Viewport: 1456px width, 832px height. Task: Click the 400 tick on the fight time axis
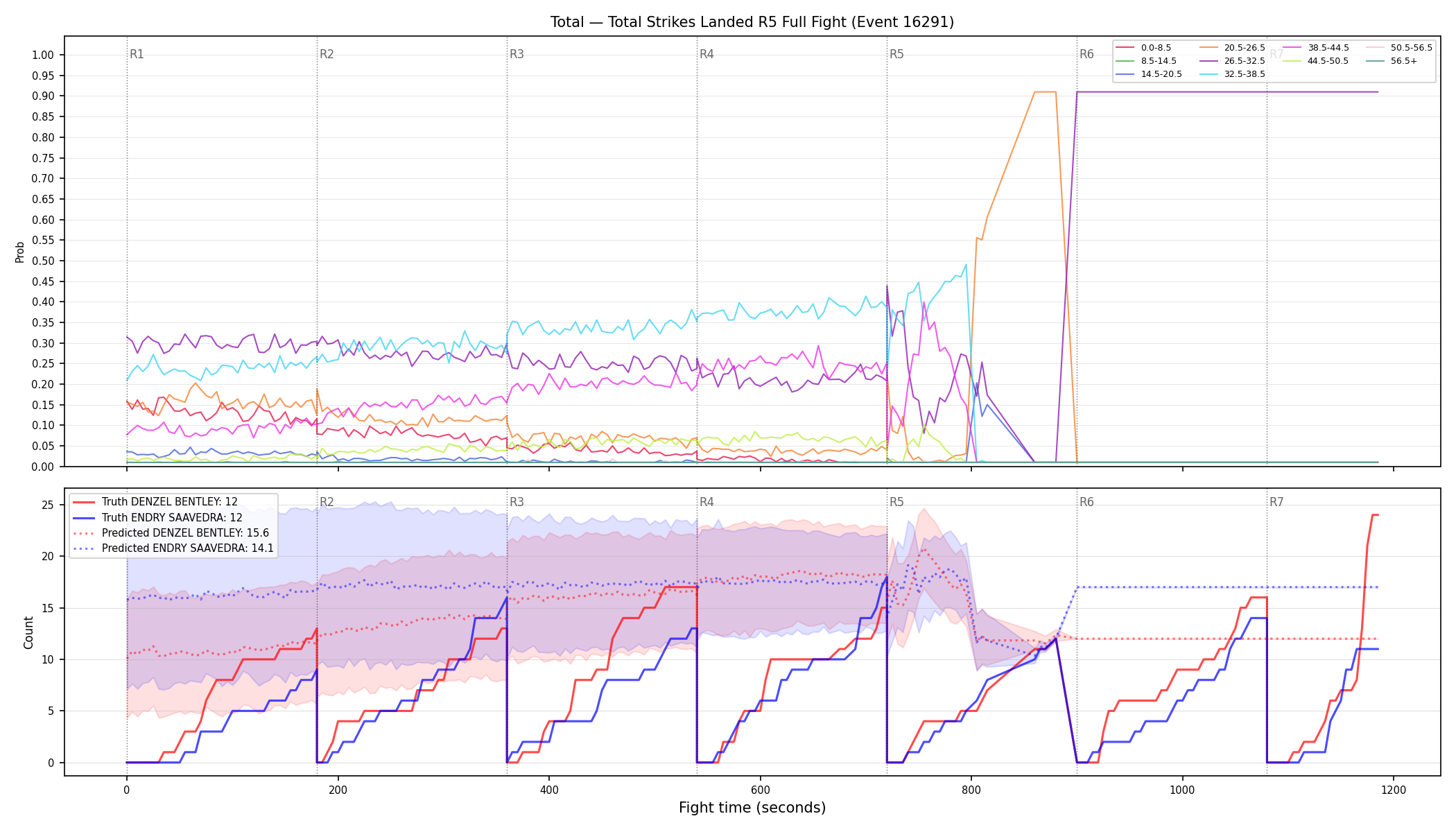click(549, 790)
